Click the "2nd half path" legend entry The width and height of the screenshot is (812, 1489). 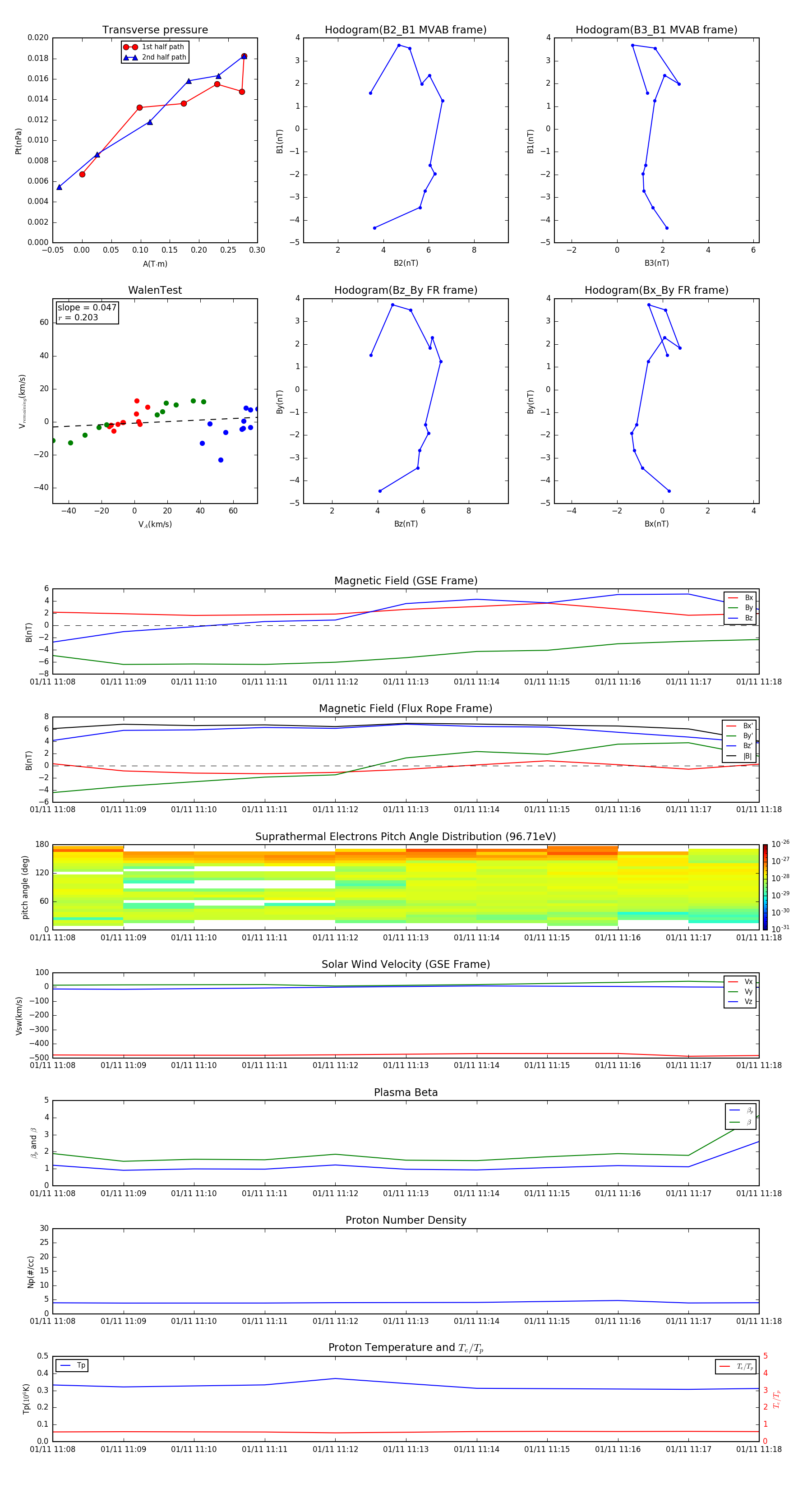pyautogui.click(x=156, y=57)
